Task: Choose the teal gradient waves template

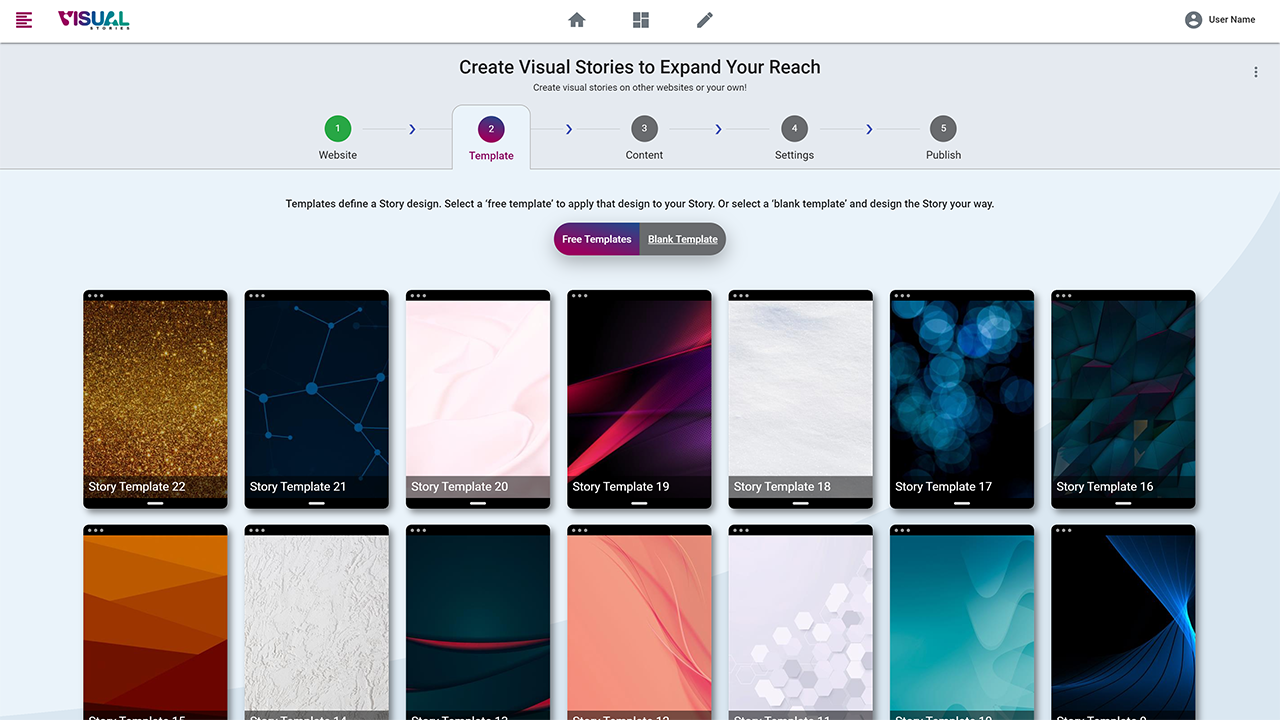Action: 962,622
